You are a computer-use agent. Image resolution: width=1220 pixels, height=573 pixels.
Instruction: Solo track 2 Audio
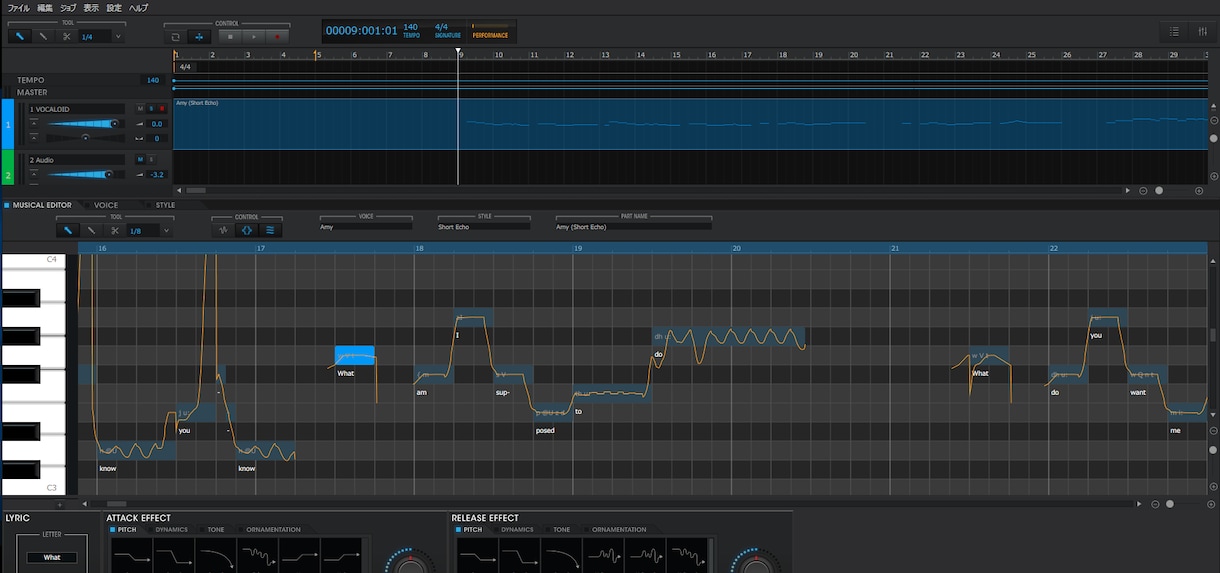(151, 159)
